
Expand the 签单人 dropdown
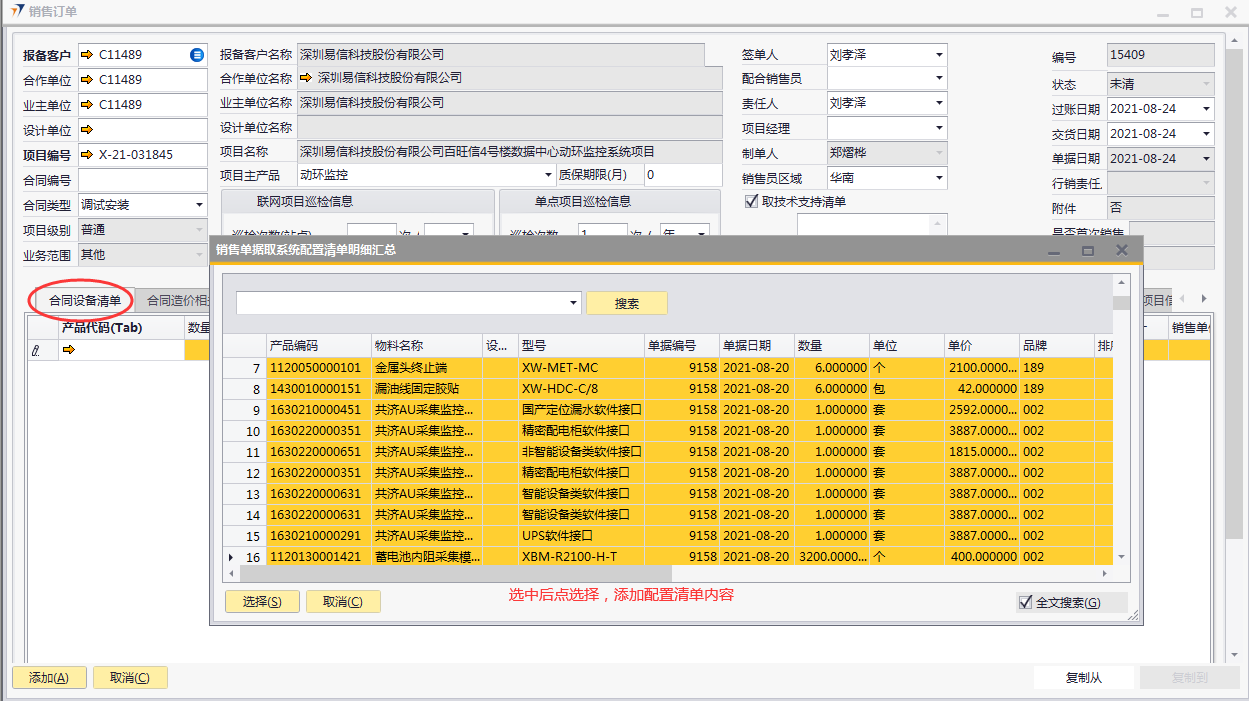point(939,55)
